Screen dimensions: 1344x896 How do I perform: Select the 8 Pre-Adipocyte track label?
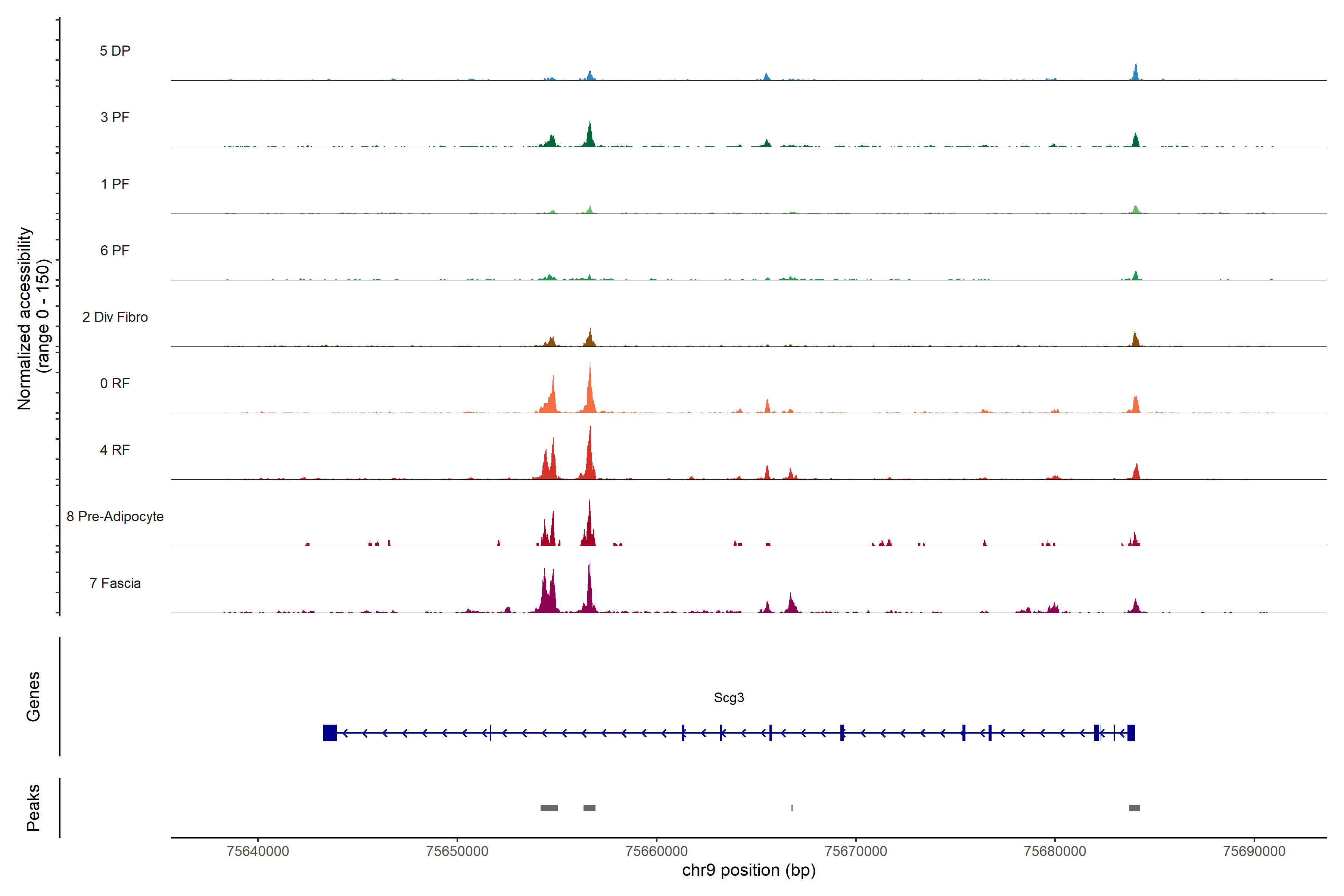point(115,517)
